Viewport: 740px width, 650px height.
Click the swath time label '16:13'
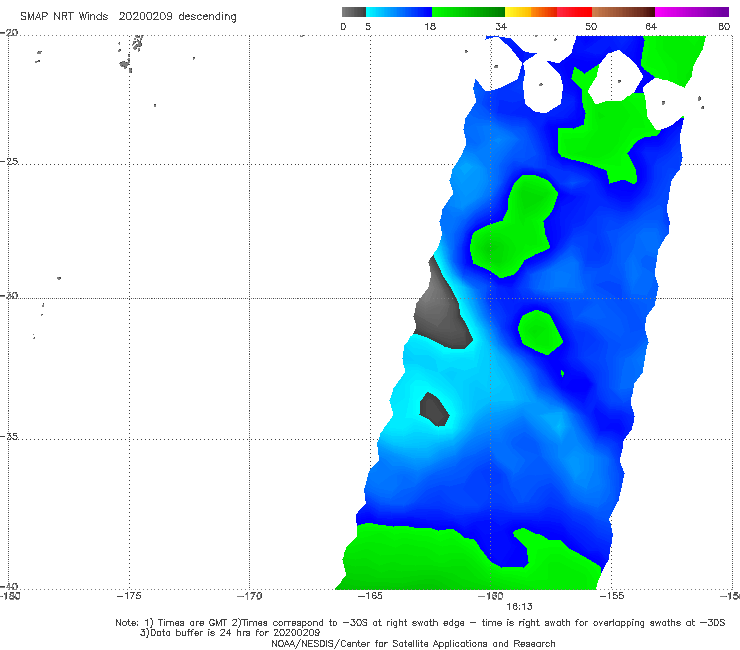[x=519, y=607]
